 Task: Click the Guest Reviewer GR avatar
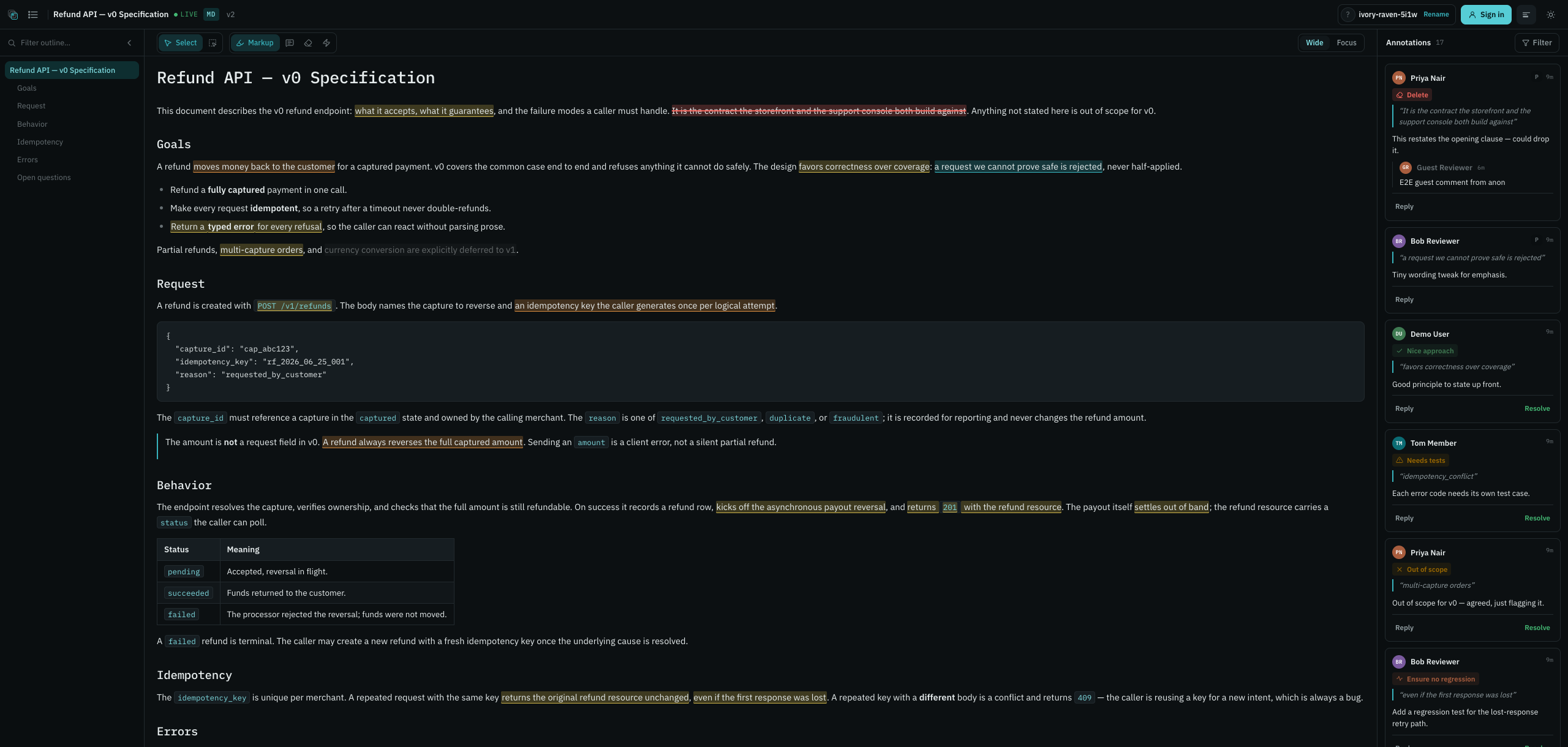(1406, 168)
